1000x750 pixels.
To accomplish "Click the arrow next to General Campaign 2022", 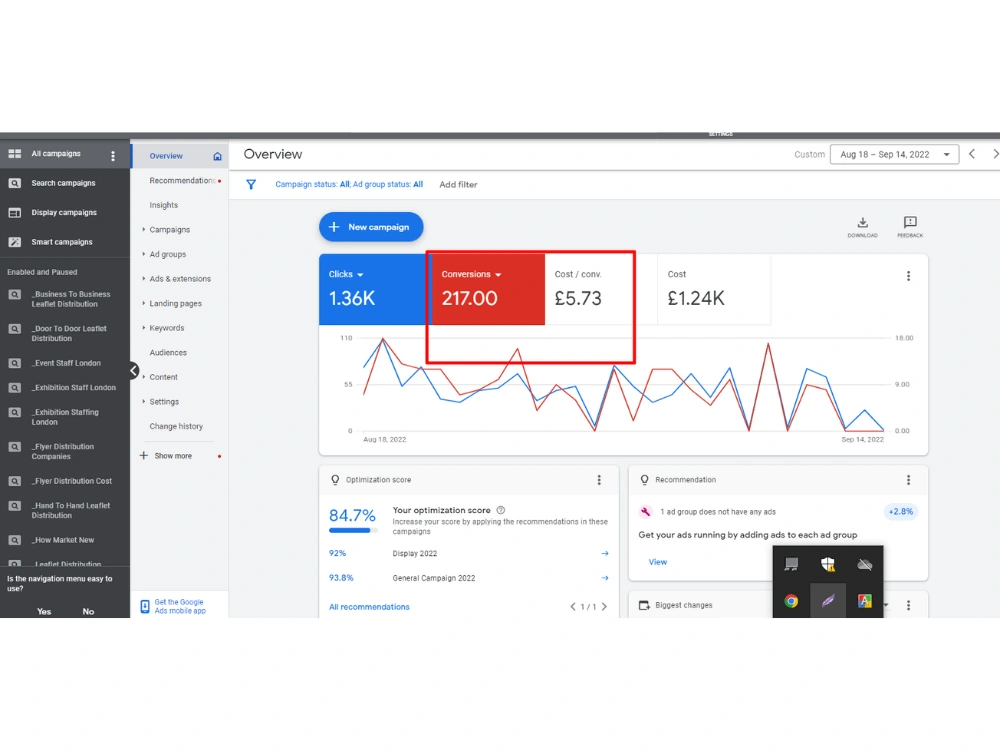I will tap(605, 578).
